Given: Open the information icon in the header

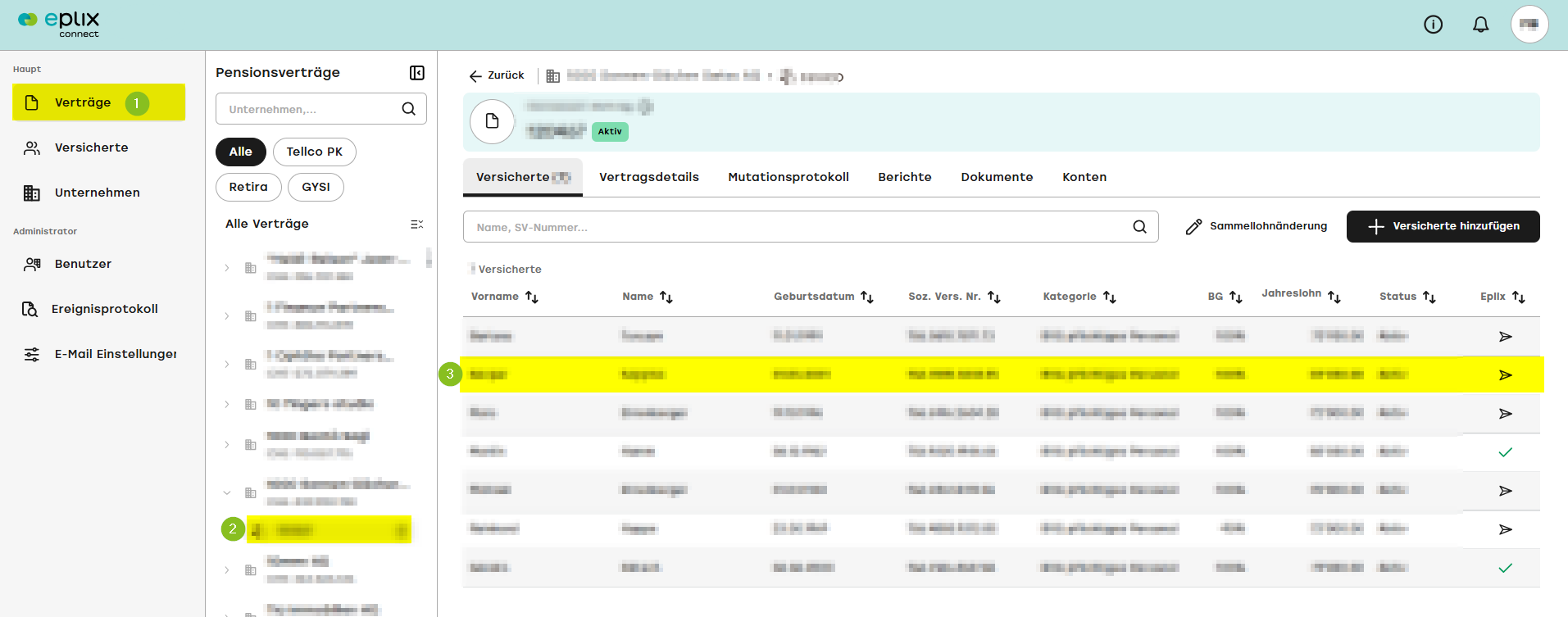Looking at the screenshot, I should click(1433, 25).
